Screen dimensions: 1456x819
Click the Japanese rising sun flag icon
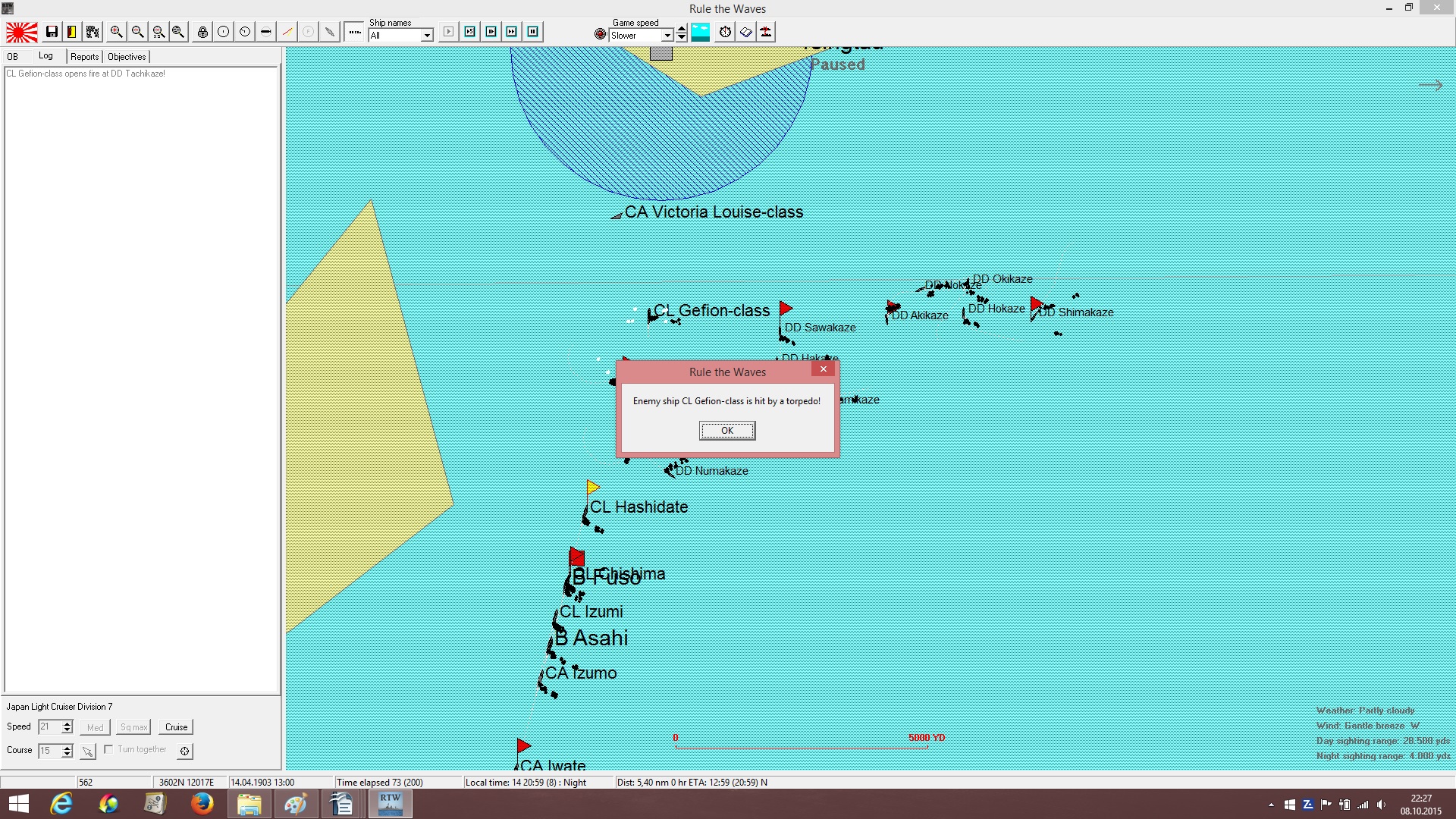click(x=22, y=32)
